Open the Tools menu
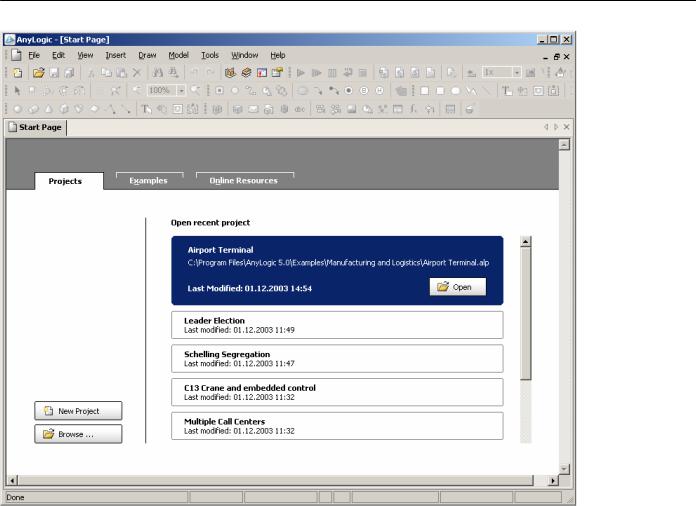 coord(210,55)
